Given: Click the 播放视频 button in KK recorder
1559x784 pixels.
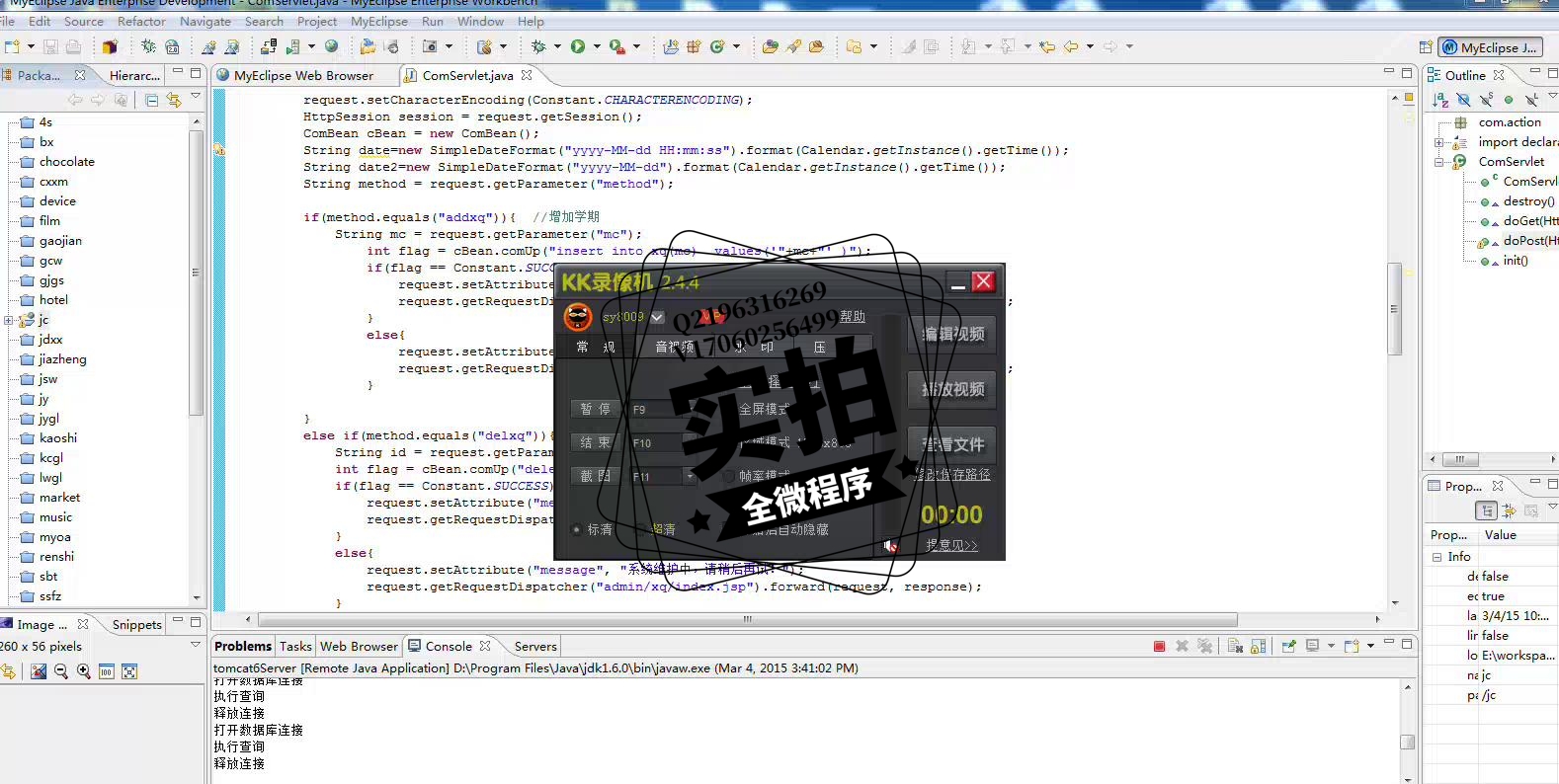Looking at the screenshot, I should (x=952, y=389).
